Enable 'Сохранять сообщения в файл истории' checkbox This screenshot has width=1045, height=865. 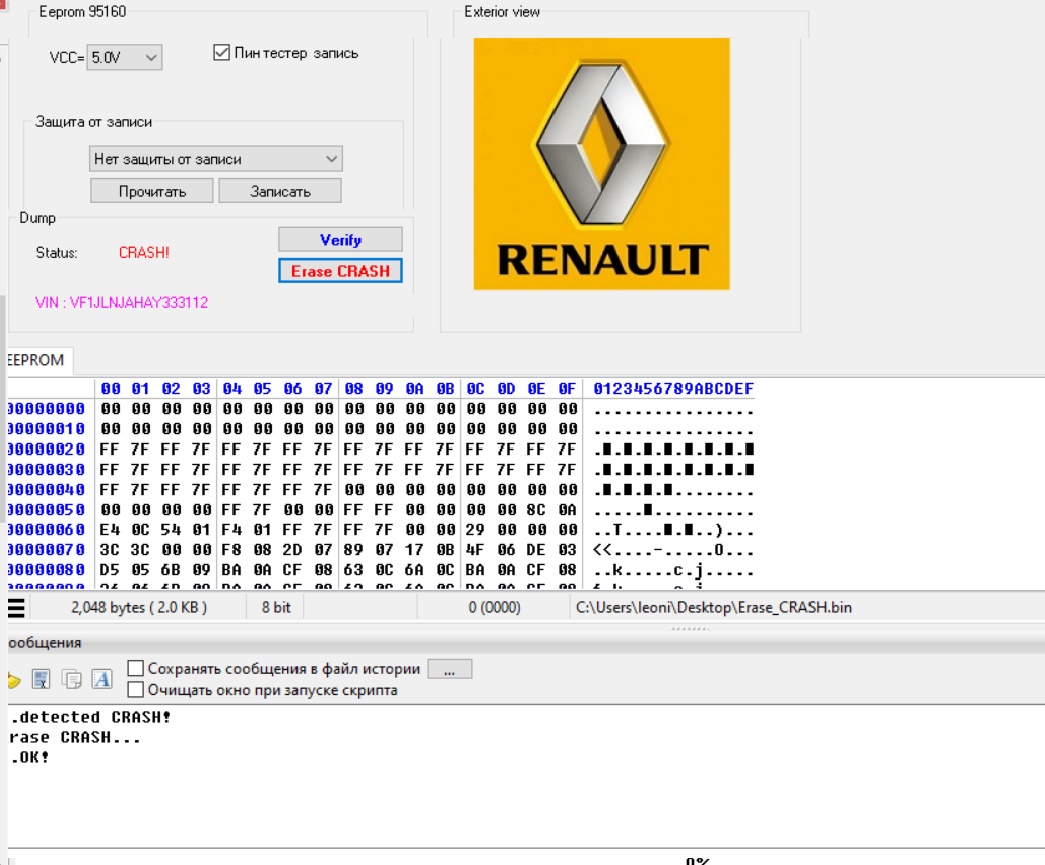coord(136,669)
